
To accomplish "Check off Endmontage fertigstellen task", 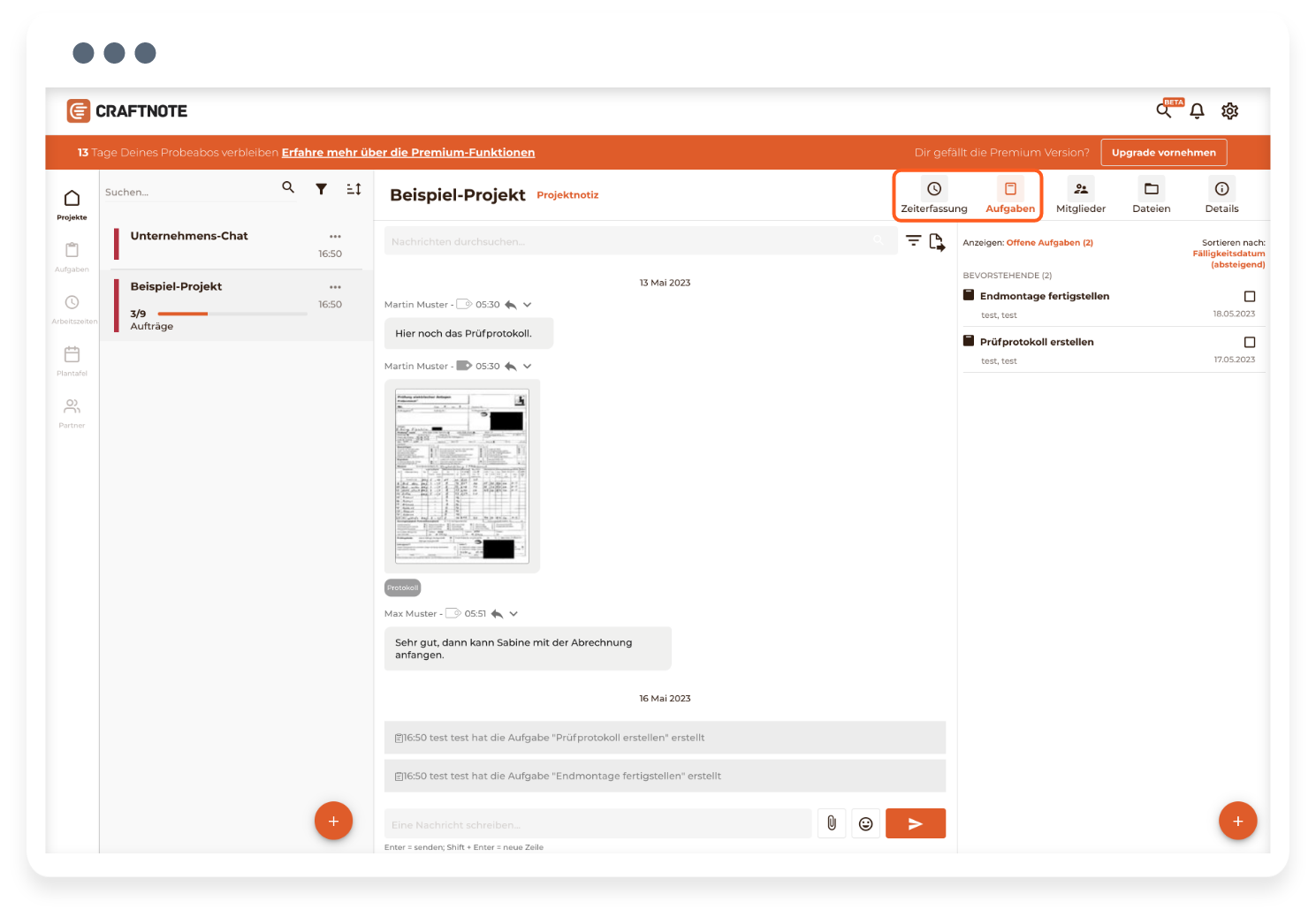I will point(1249,297).
